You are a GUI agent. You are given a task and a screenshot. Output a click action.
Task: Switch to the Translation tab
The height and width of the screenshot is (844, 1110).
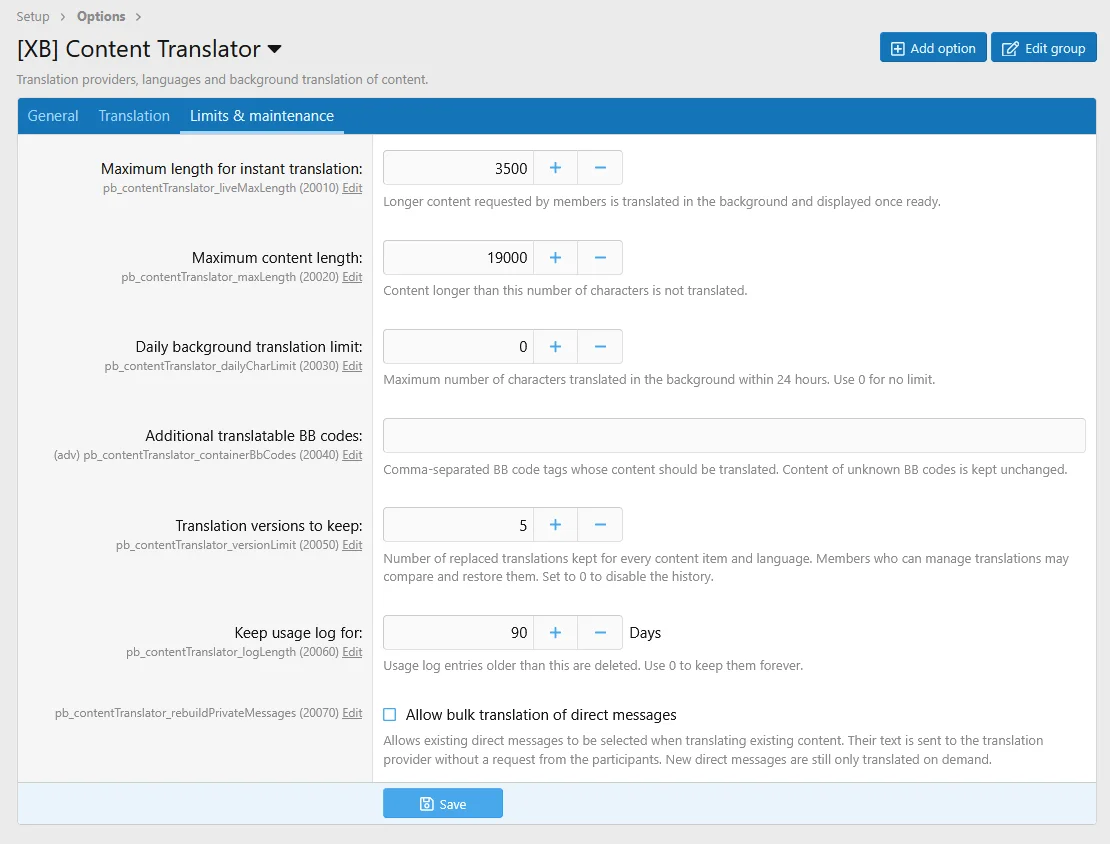pyautogui.click(x=134, y=116)
